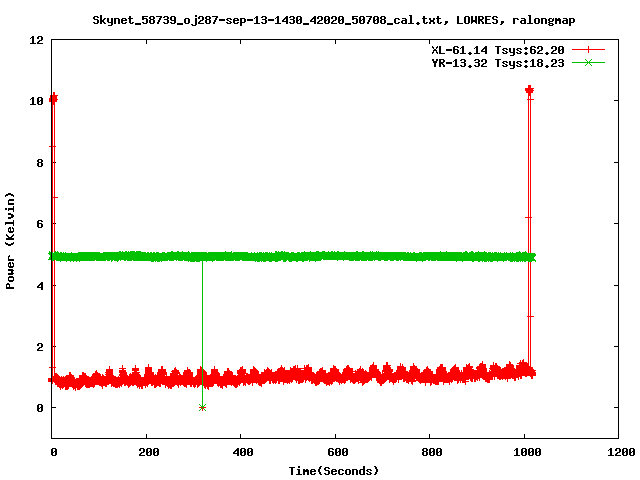The image size is (640, 480).
Task: Click the x-axis tick label 400
Action: (x=242, y=452)
